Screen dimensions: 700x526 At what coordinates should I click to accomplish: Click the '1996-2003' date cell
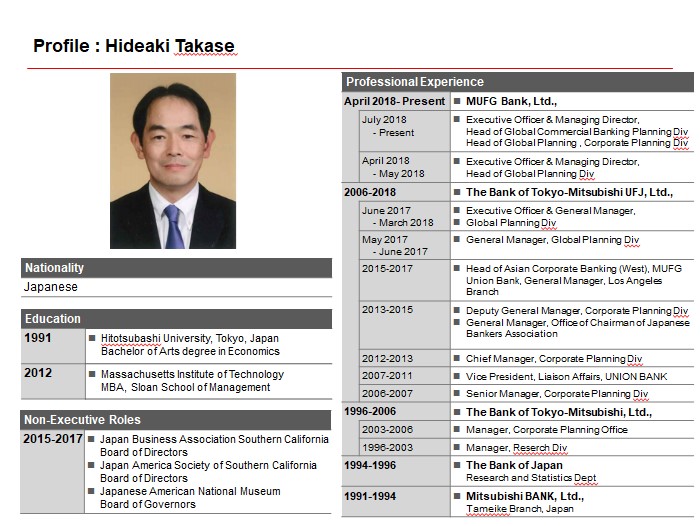point(404,447)
